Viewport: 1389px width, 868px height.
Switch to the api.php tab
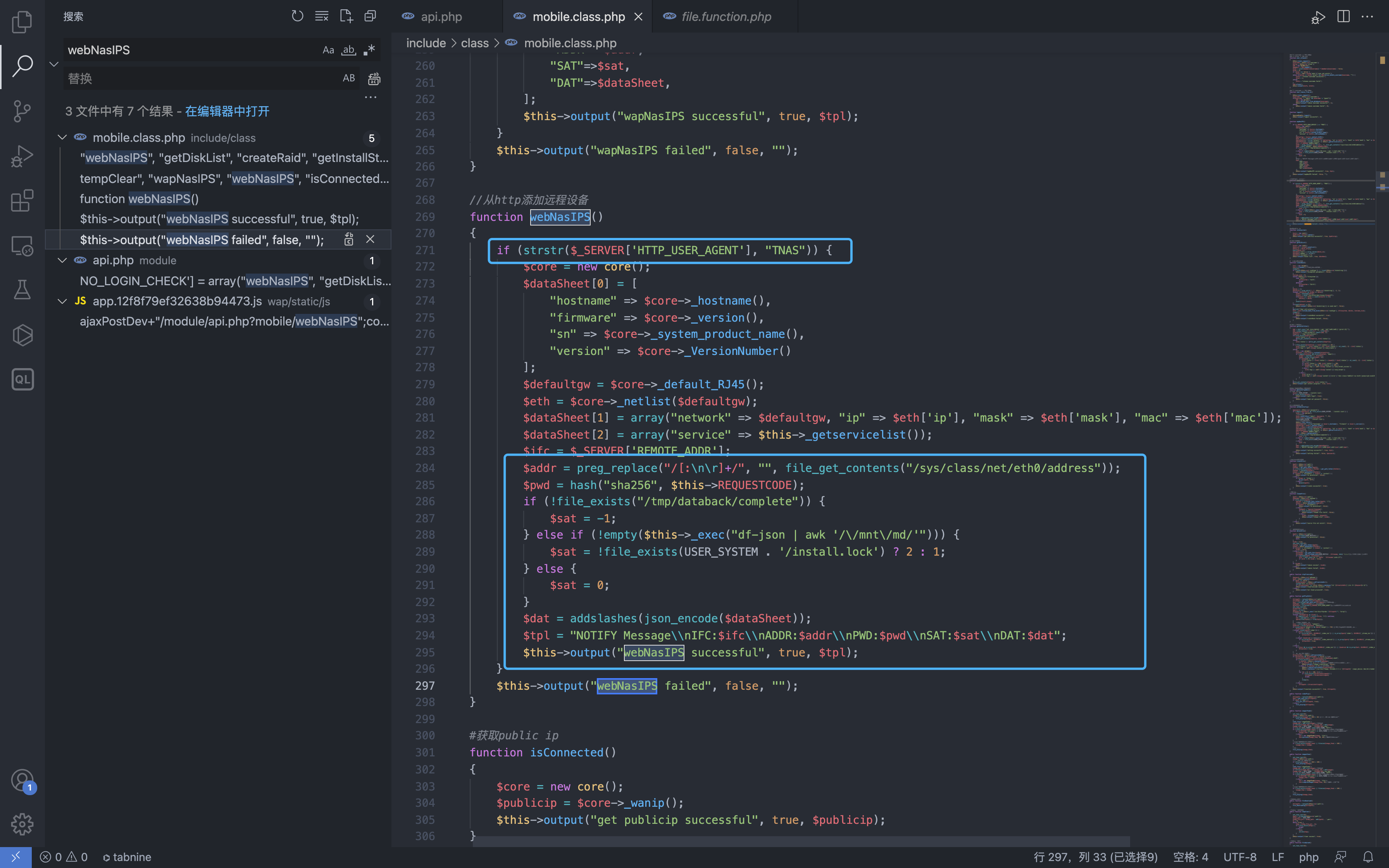(x=441, y=17)
